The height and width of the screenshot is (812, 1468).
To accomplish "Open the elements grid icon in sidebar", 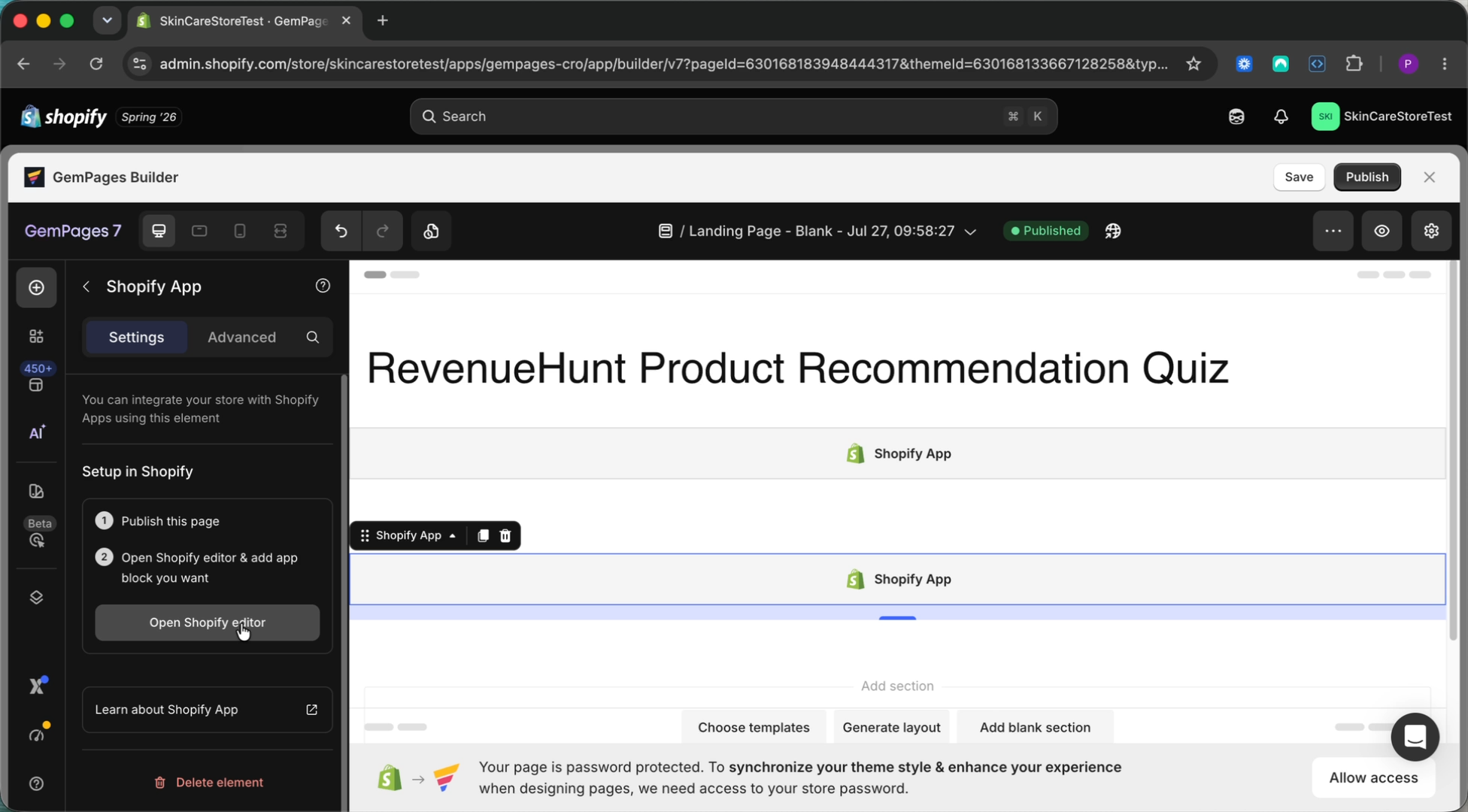I will click(x=36, y=336).
